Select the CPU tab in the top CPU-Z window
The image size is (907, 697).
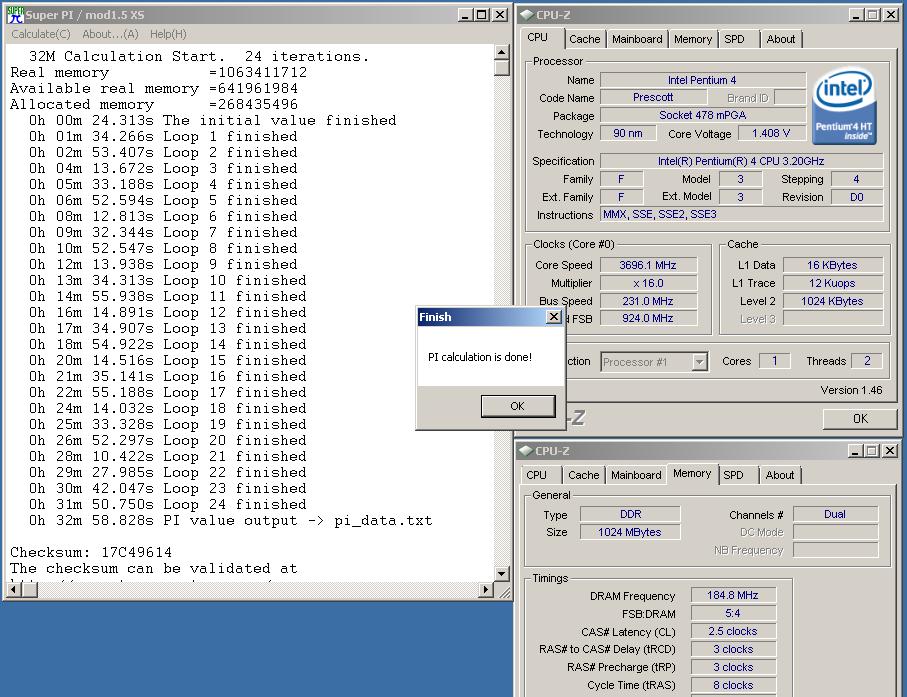click(x=537, y=38)
